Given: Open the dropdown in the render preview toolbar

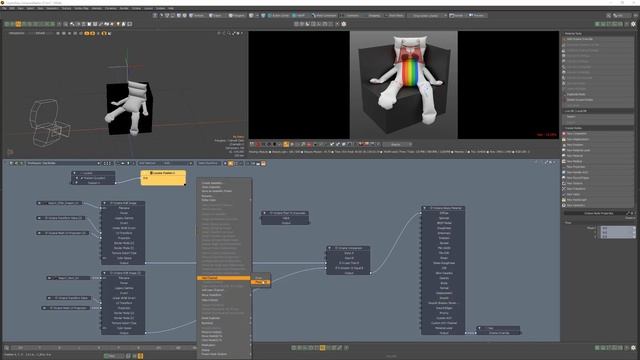Looking at the screenshot, I should click(397, 144).
